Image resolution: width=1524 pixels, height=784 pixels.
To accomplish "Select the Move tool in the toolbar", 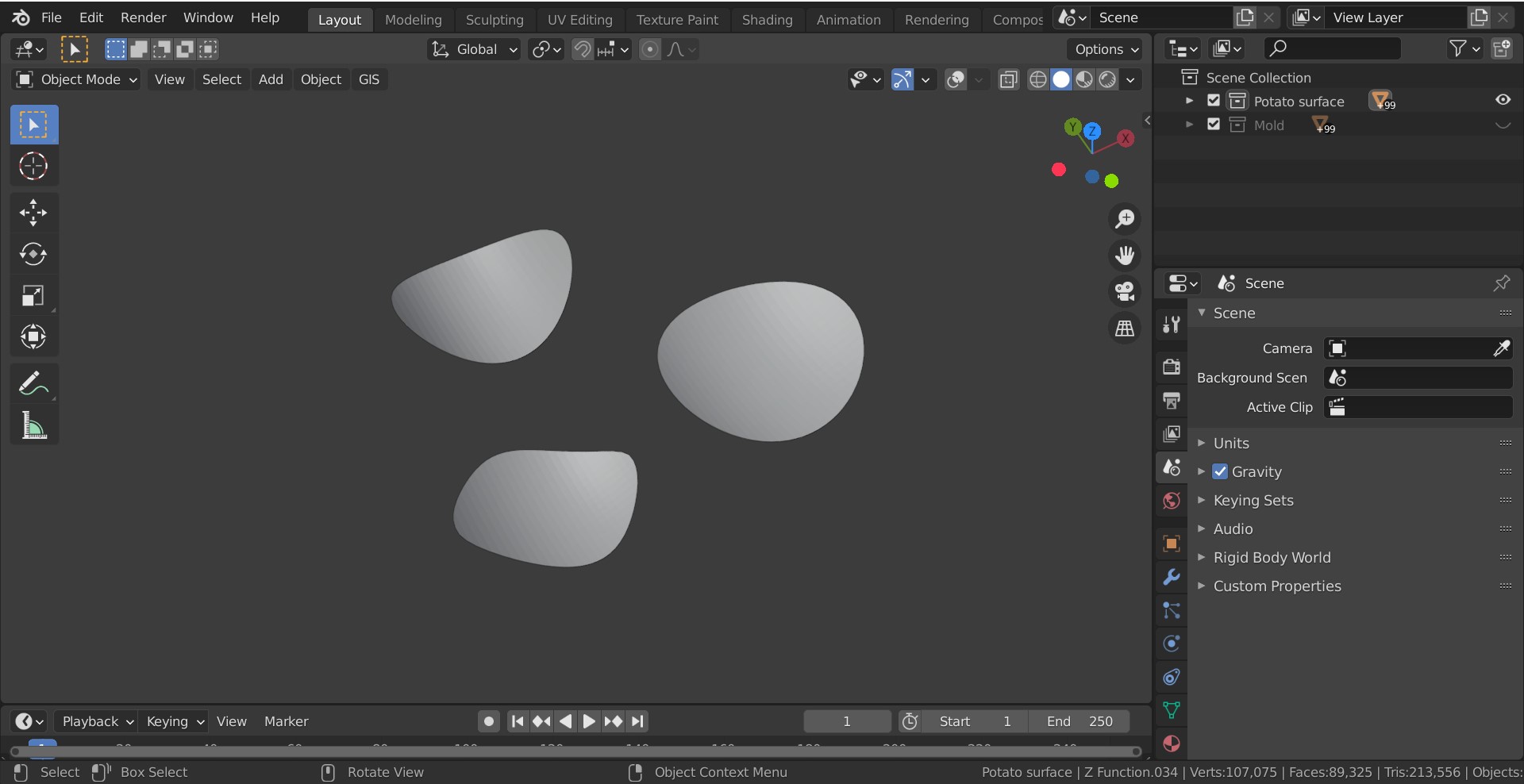I will click(33, 213).
